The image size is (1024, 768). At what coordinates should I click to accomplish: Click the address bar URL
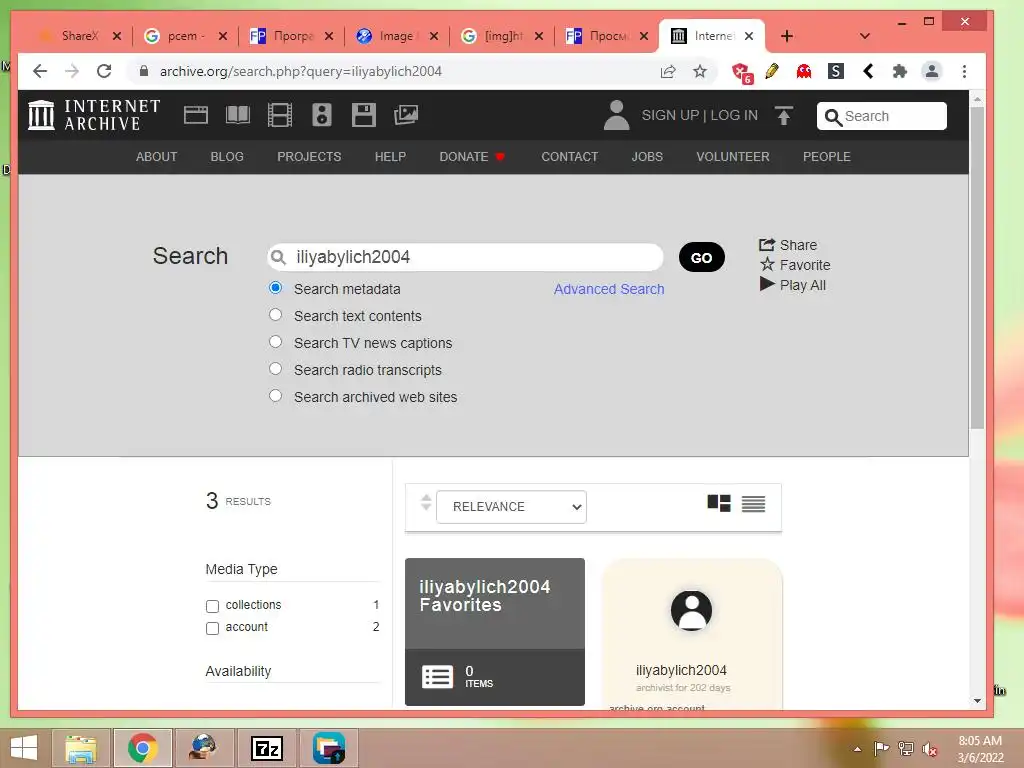click(300, 71)
